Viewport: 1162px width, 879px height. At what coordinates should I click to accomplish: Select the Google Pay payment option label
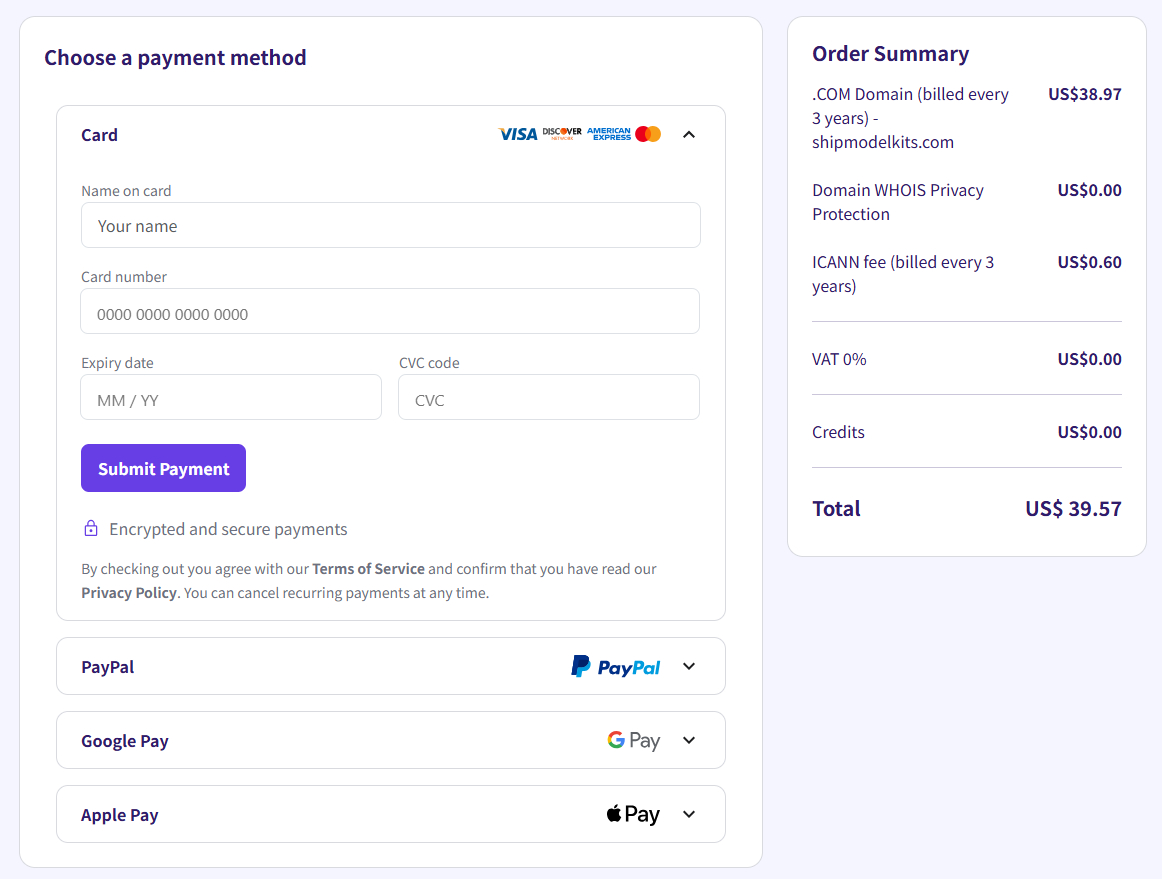pyautogui.click(x=125, y=741)
